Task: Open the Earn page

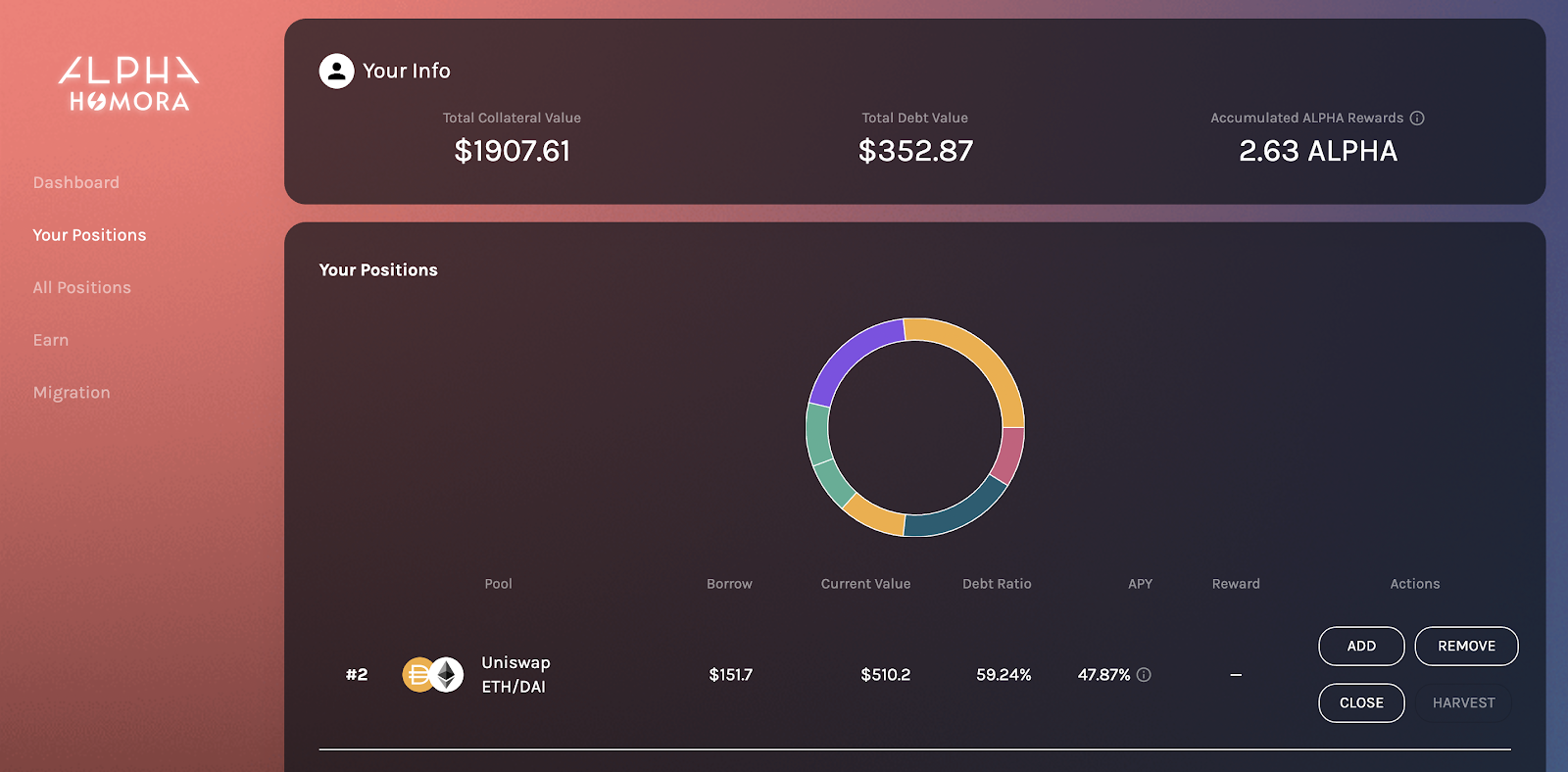Action: pyautogui.click(x=51, y=340)
